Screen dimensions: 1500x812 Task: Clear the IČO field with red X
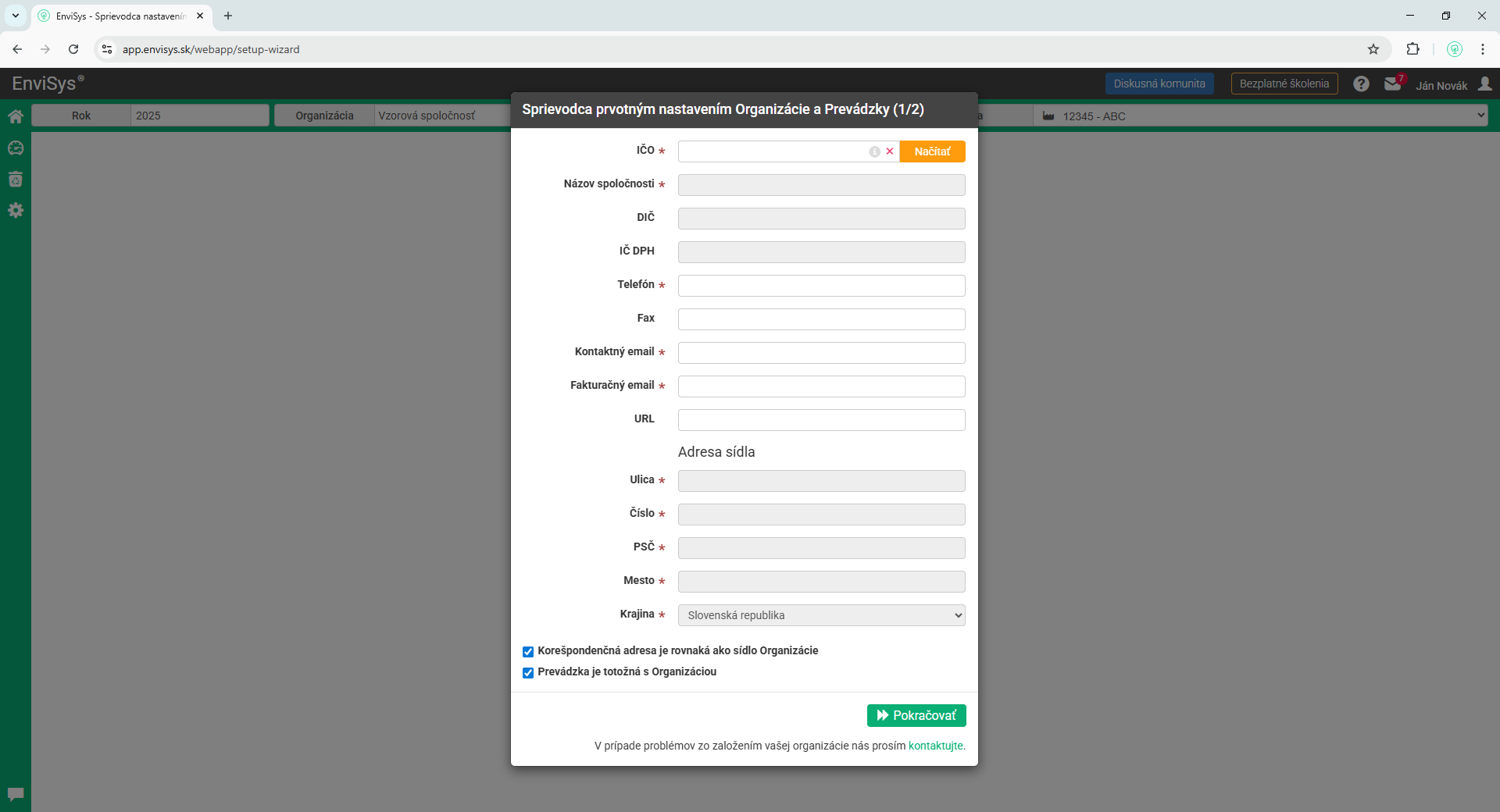(889, 151)
